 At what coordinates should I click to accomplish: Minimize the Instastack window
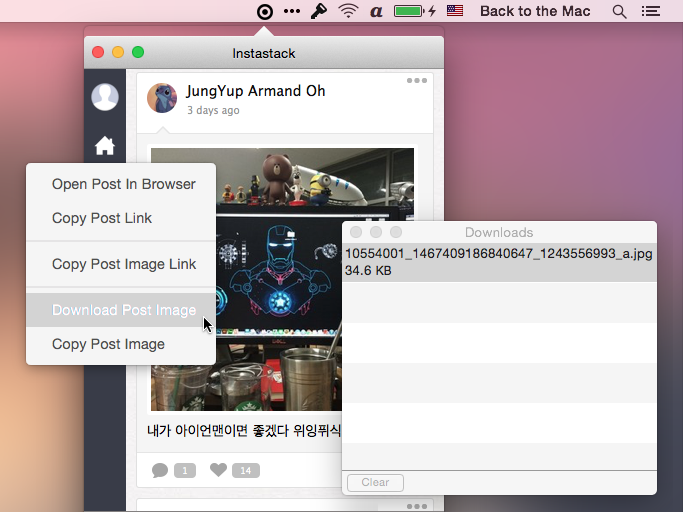(x=118, y=53)
